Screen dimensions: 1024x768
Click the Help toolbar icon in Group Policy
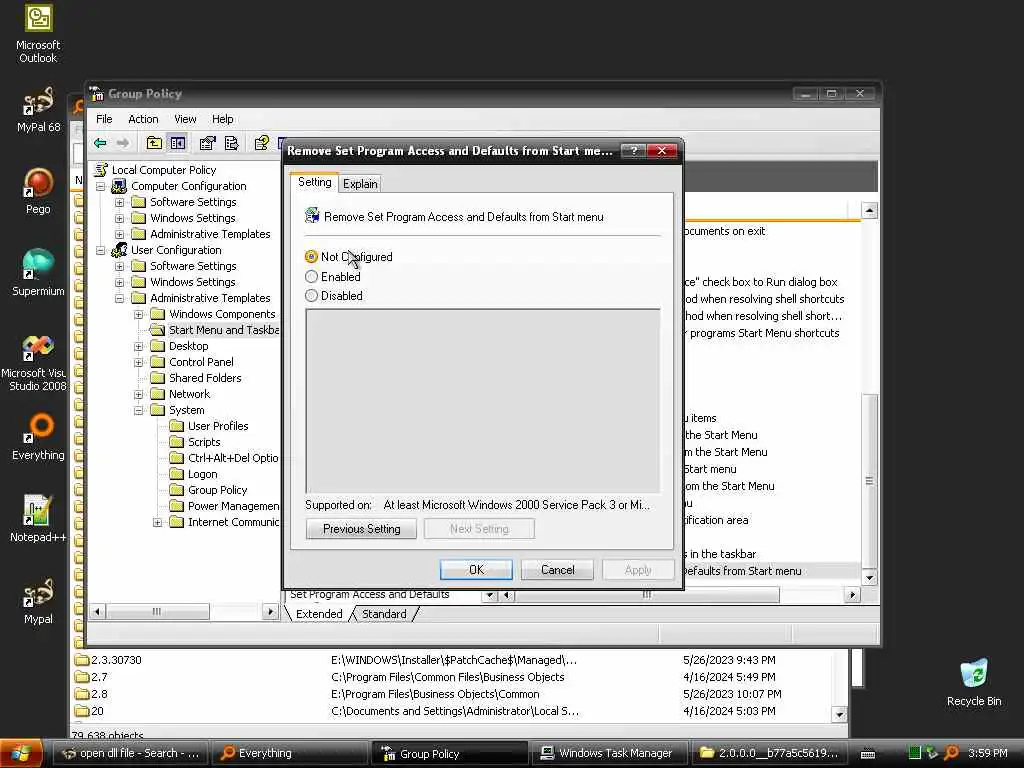[x=261, y=143]
